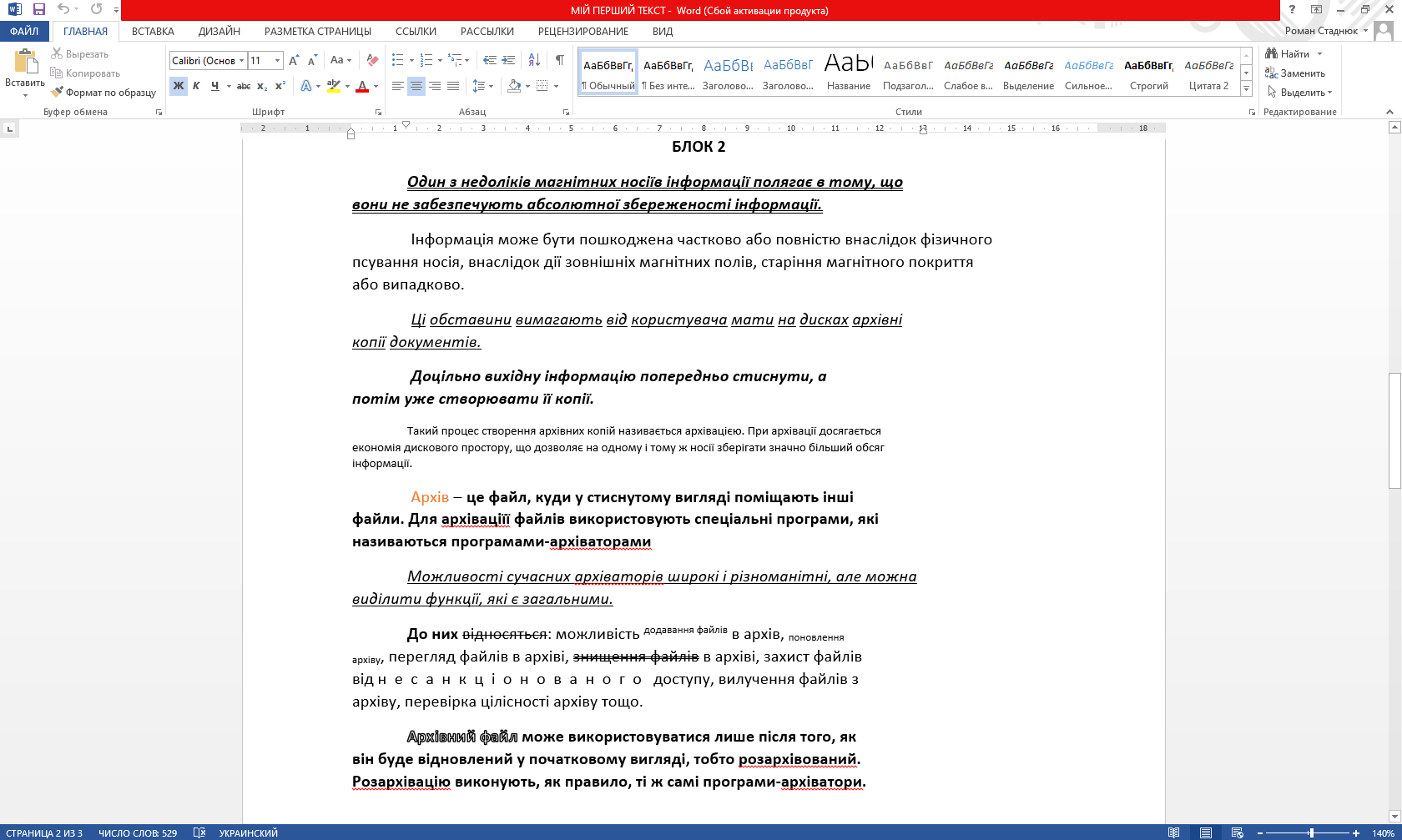Open the line spacing dropdown
The height and width of the screenshot is (840, 1402).
[482, 86]
